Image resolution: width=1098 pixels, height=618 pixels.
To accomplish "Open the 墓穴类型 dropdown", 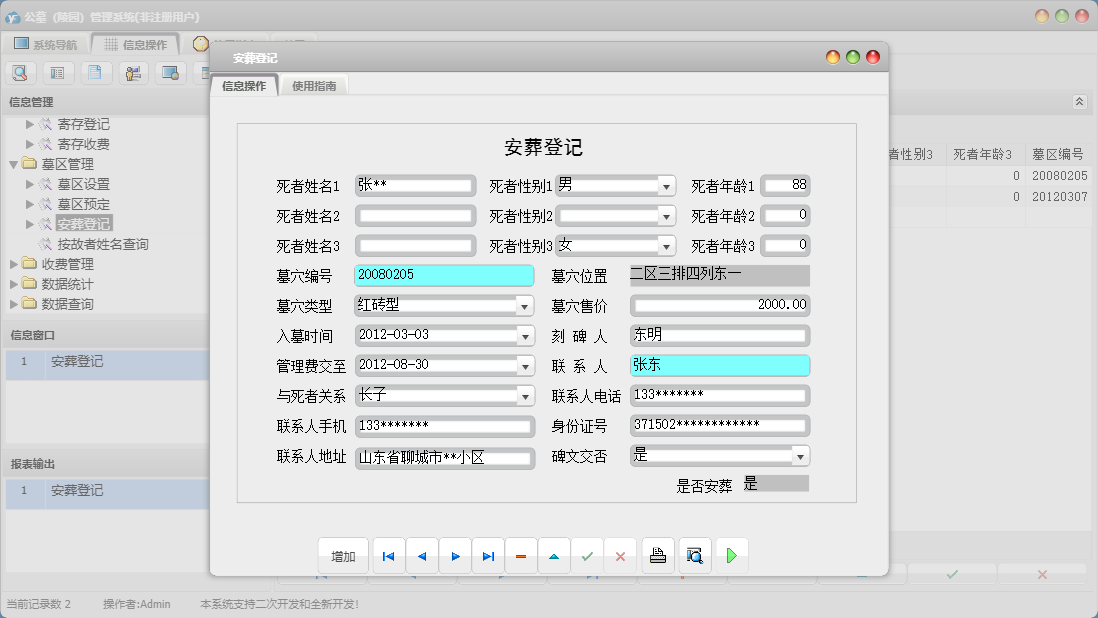I will coord(524,305).
